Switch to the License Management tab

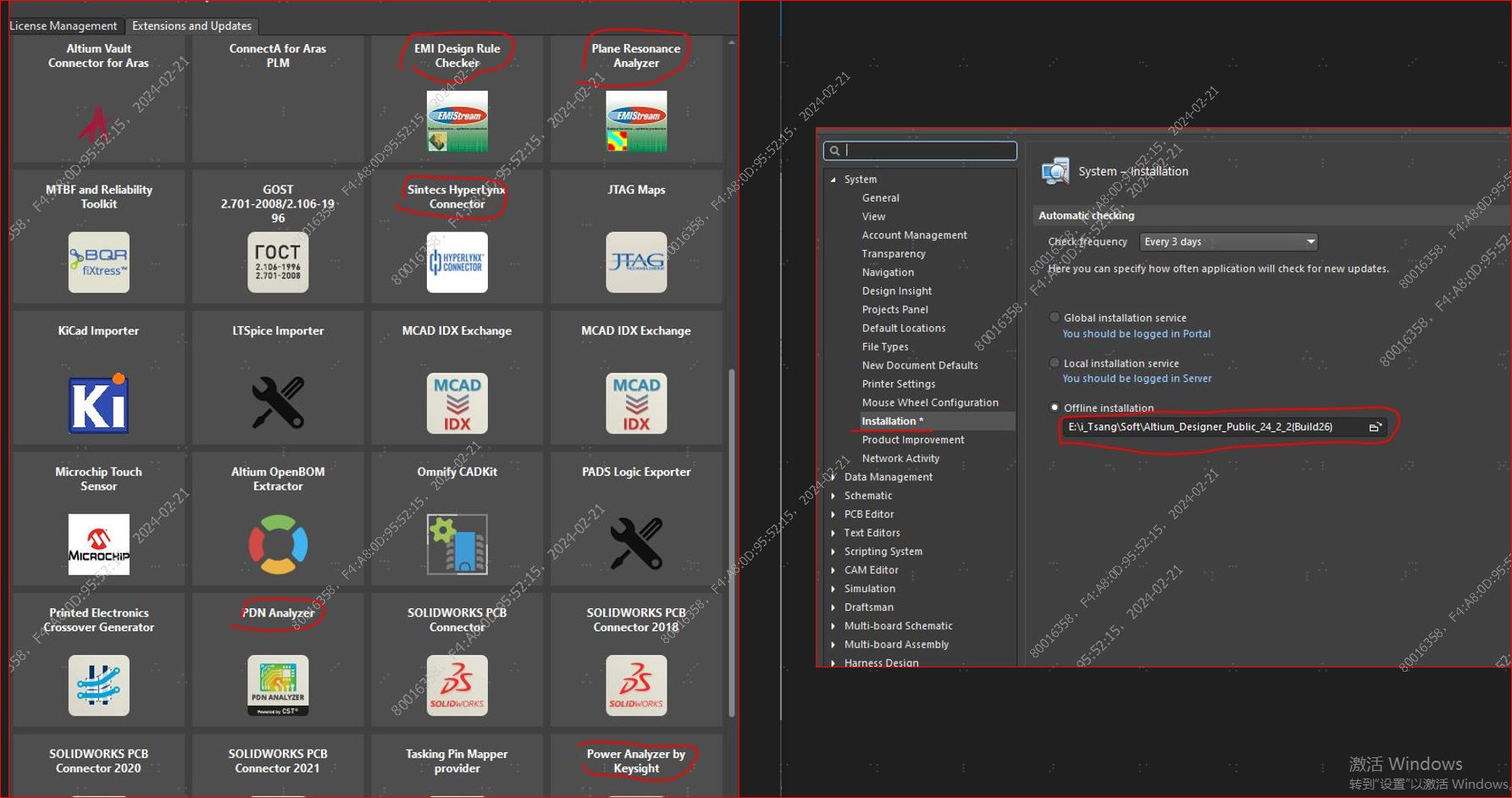(64, 25)
